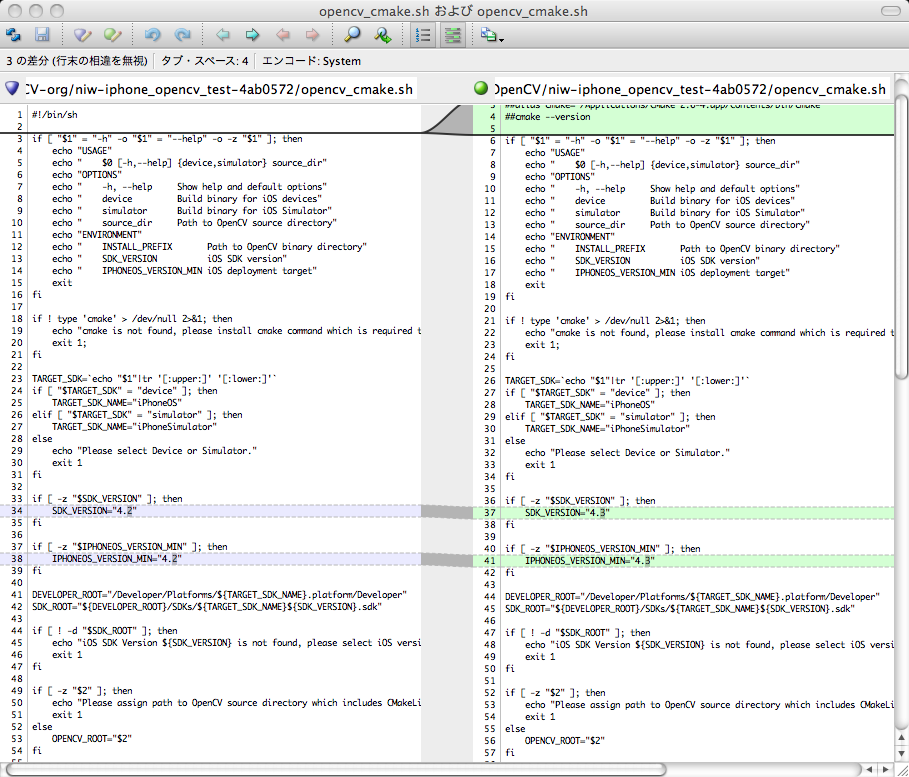
Task: Click '#!/bin/sh' on left line 1
Action: tap(54, 115)
